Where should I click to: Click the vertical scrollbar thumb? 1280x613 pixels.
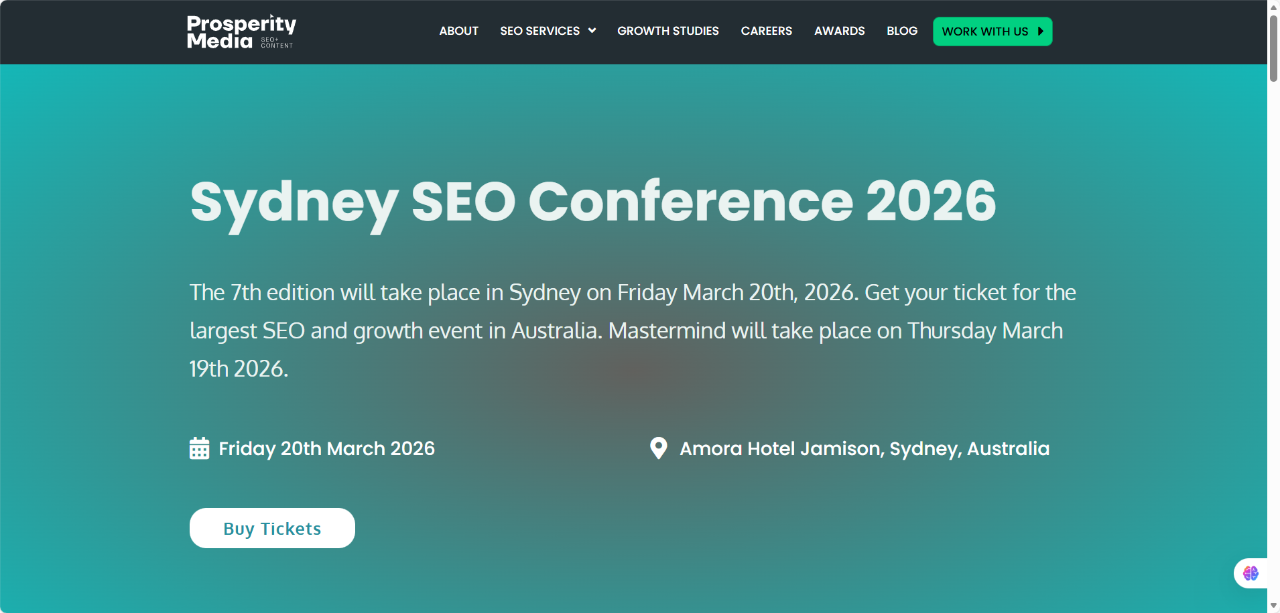1273,47
